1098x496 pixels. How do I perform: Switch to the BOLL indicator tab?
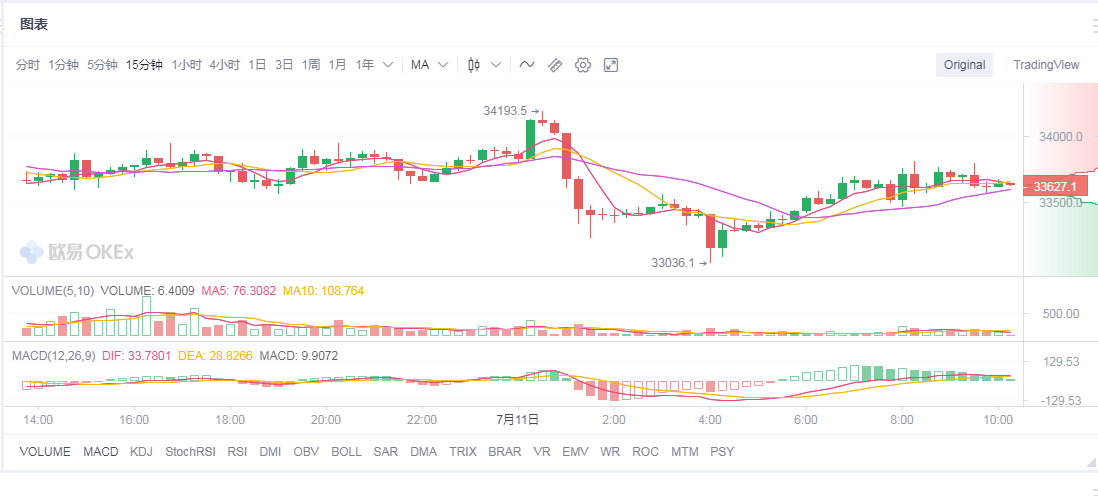[346, 452]
